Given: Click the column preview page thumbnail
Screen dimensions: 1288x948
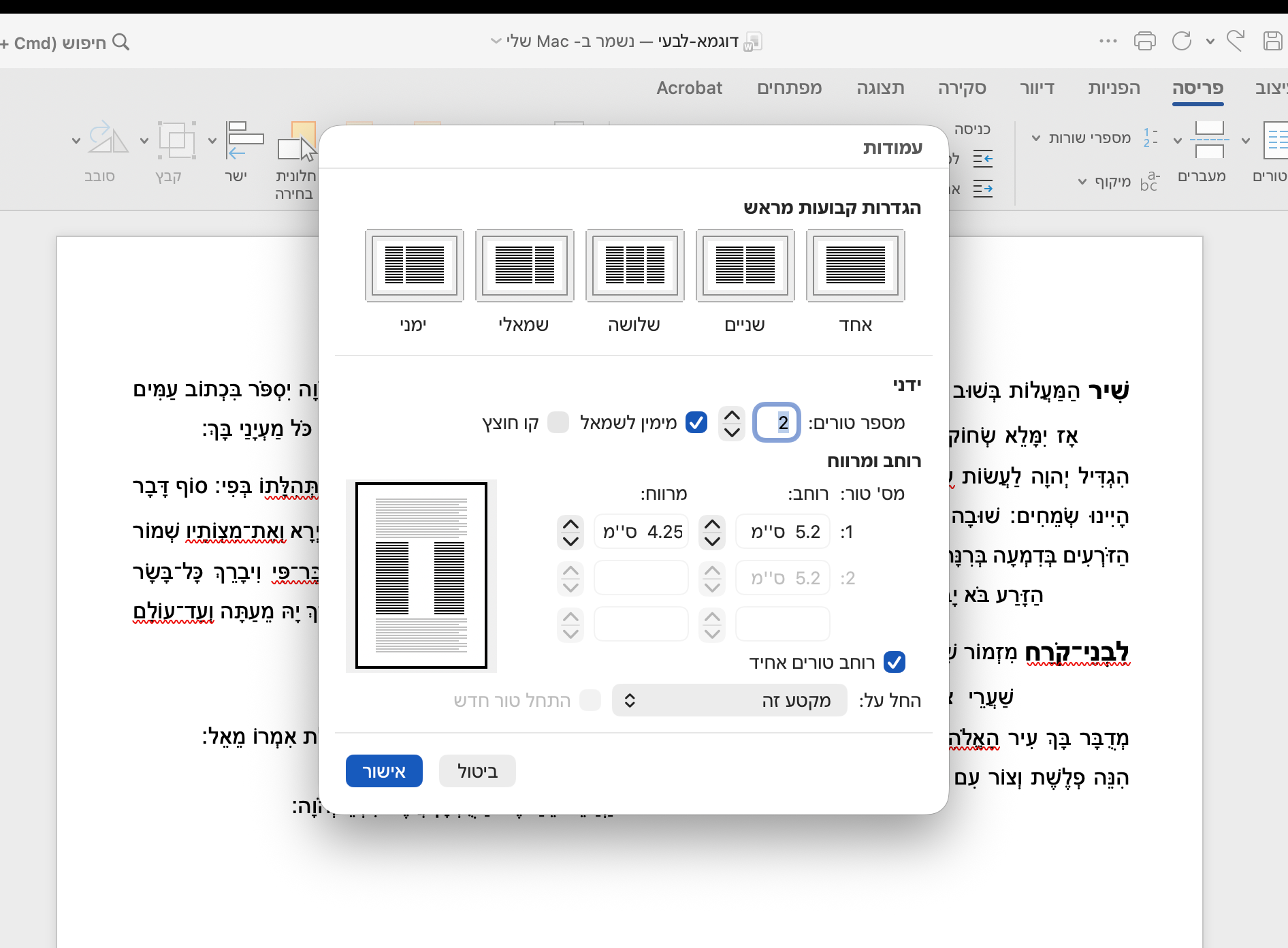Looking at the screenshot, I should click(x=421, y=575).
